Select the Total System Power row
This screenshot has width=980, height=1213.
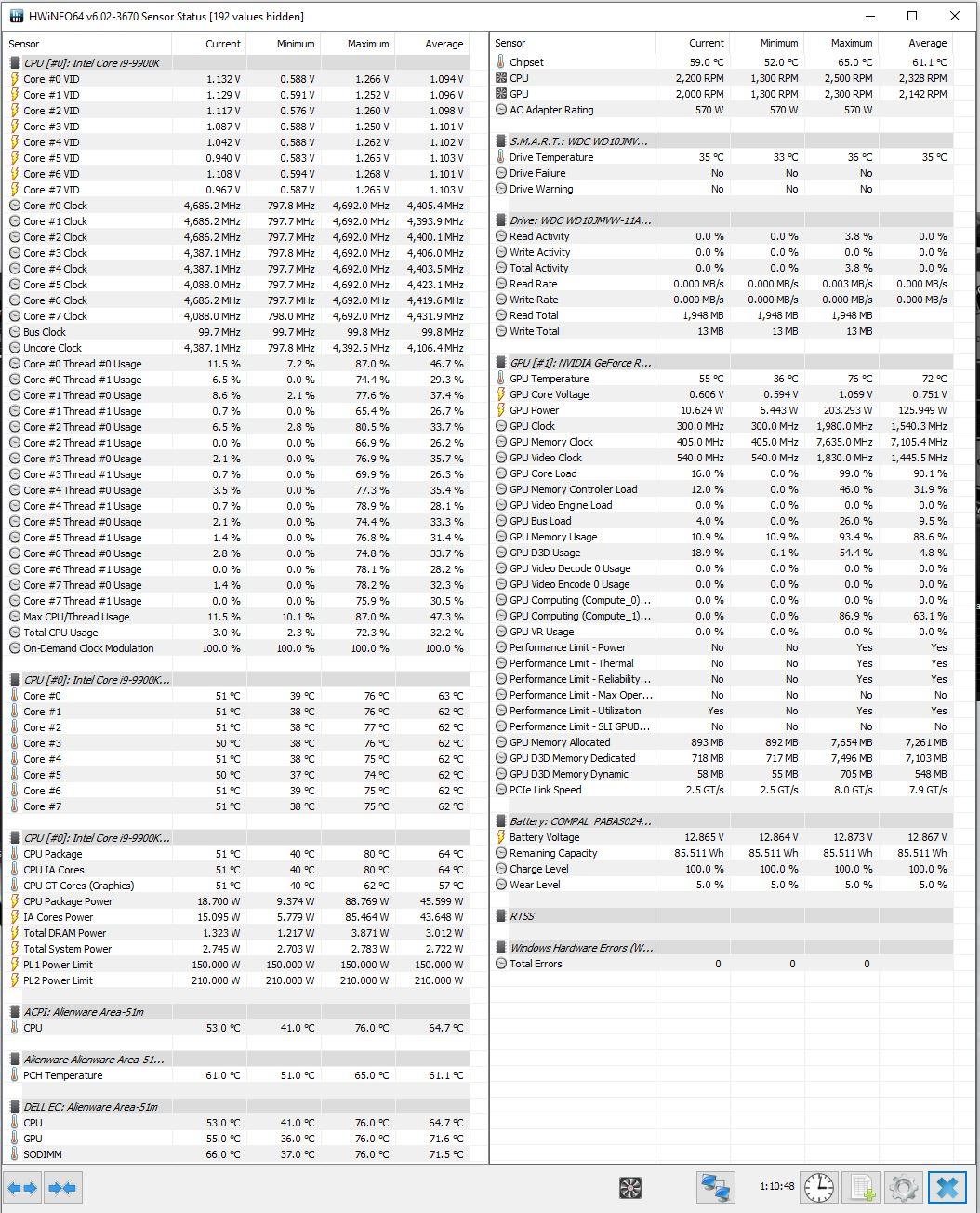pyautogui.click(x=237, y=949)
